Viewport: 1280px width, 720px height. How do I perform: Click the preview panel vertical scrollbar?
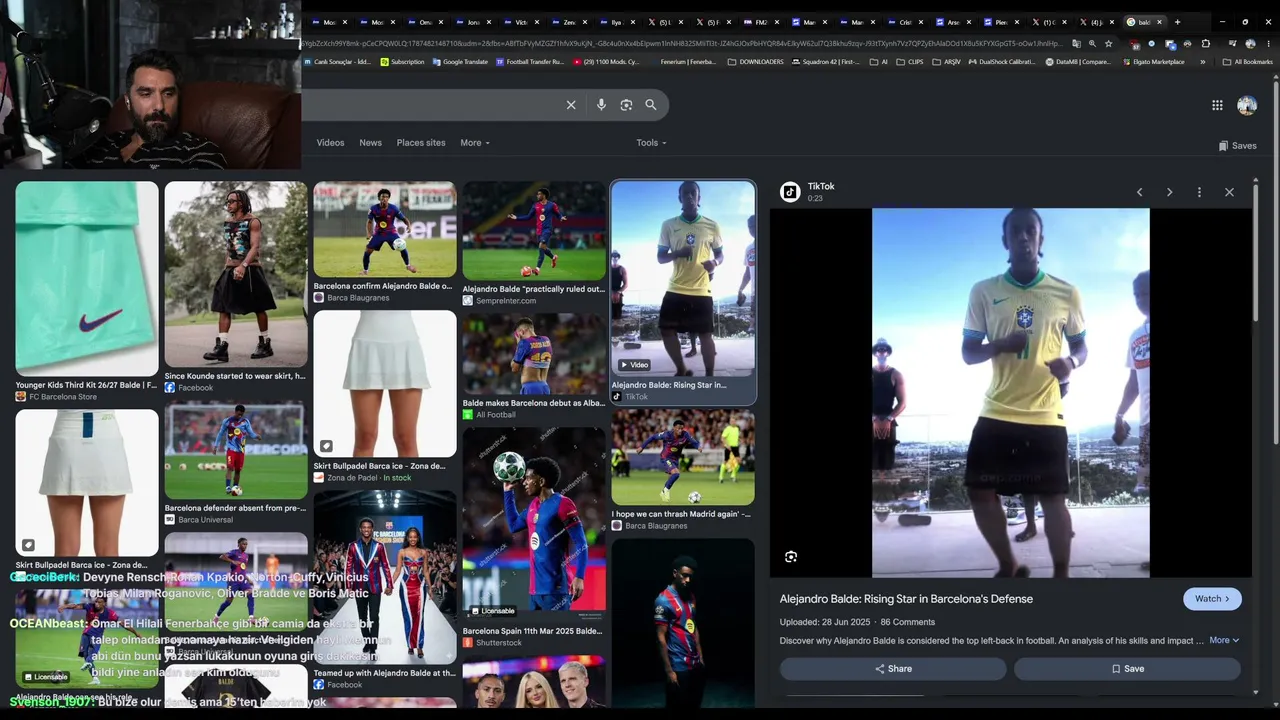click(x=1257, y=253)
